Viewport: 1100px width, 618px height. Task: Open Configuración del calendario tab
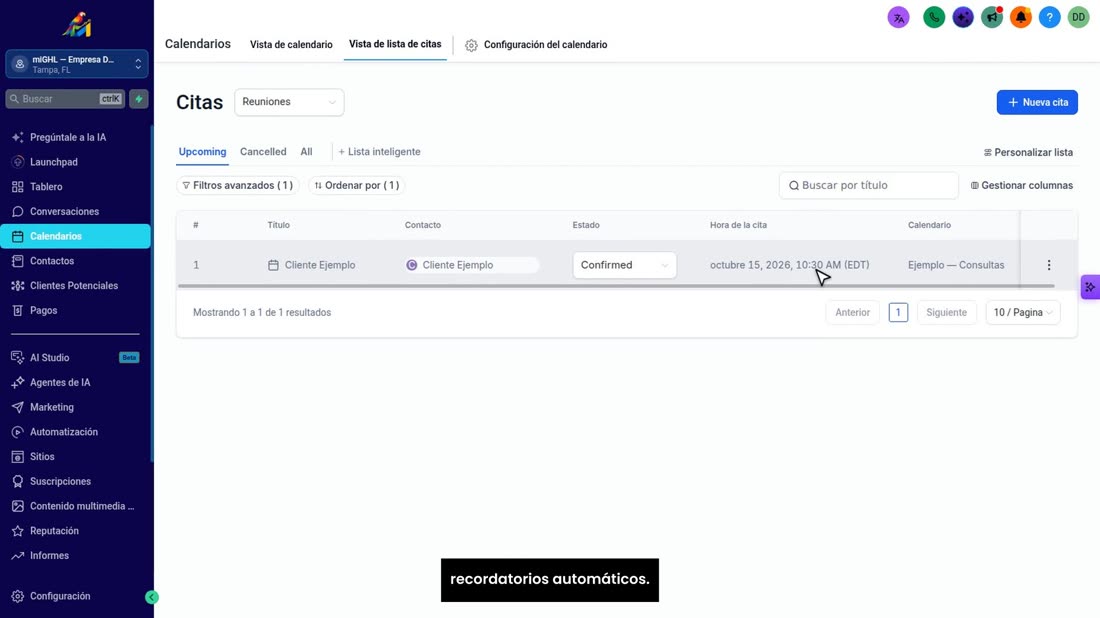[537, 45]
